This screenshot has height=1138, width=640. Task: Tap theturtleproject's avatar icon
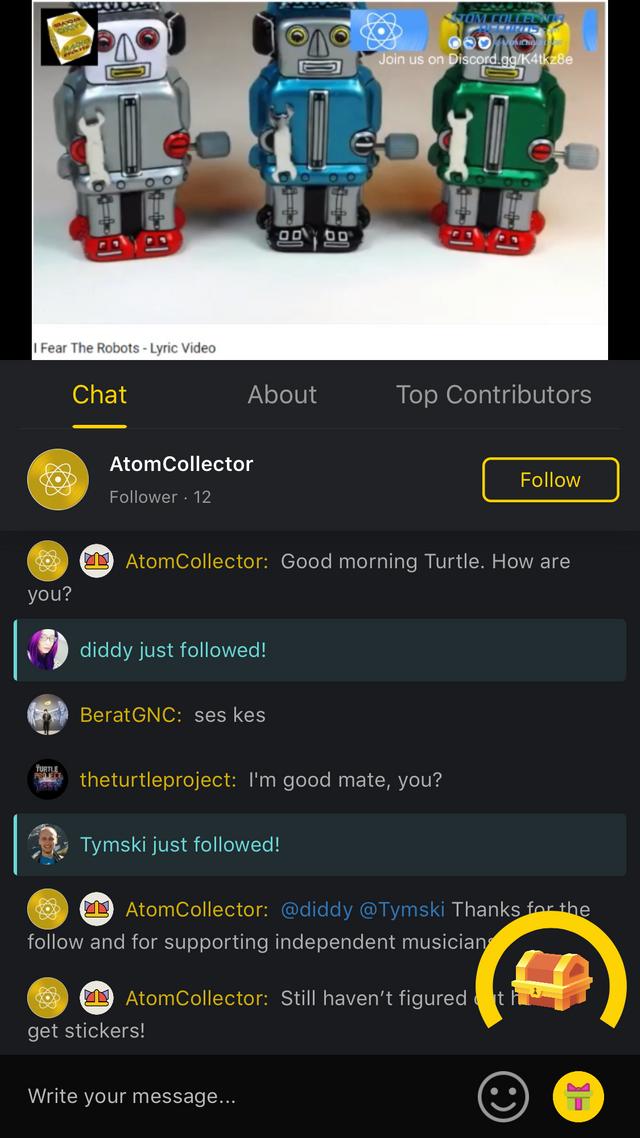(48, 779)
